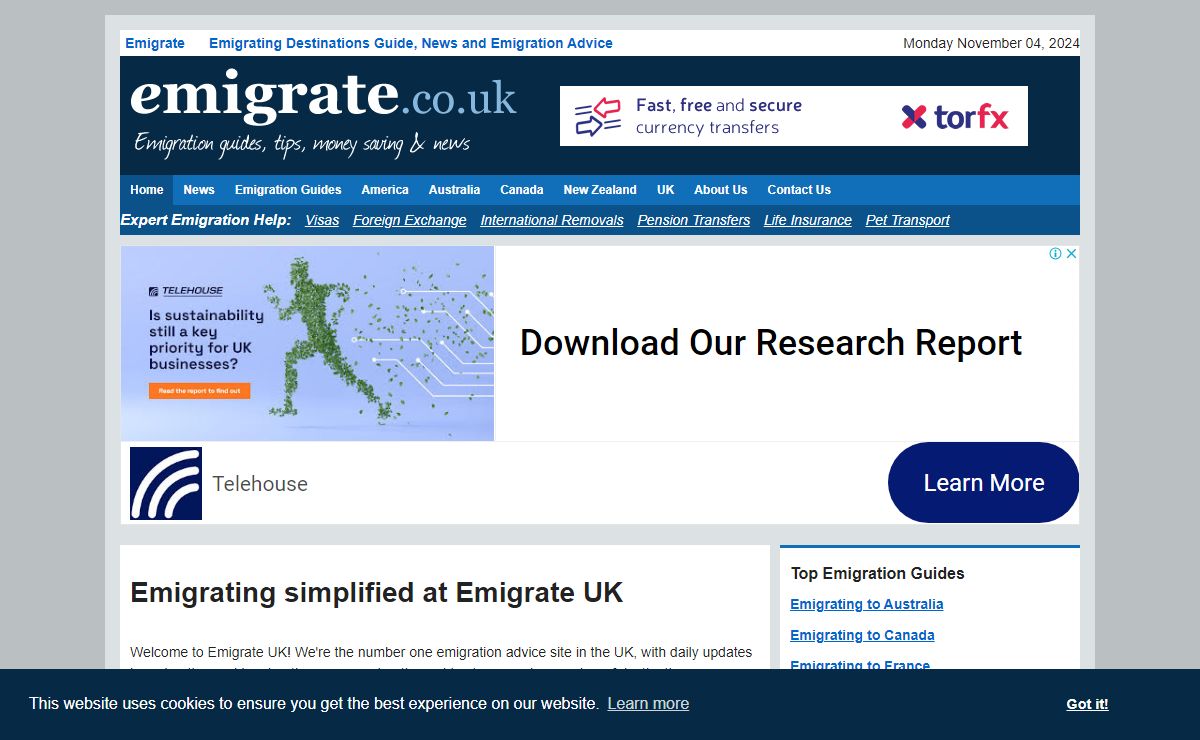Click the Expert Emigration Help label
This screenshot has width=1200, height=740.
point(206,220)
